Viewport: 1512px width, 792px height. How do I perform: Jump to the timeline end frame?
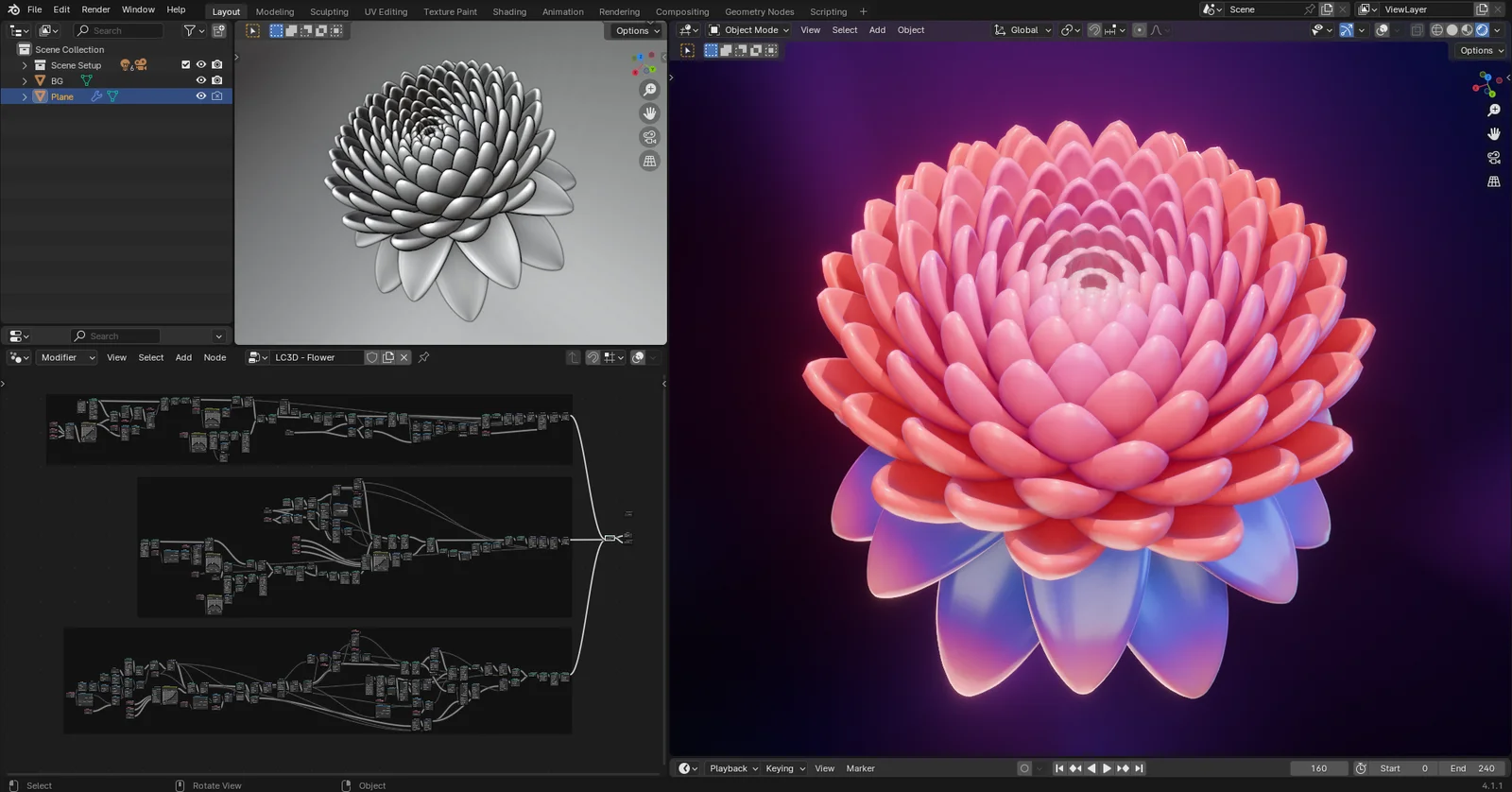pos(1139,768)
